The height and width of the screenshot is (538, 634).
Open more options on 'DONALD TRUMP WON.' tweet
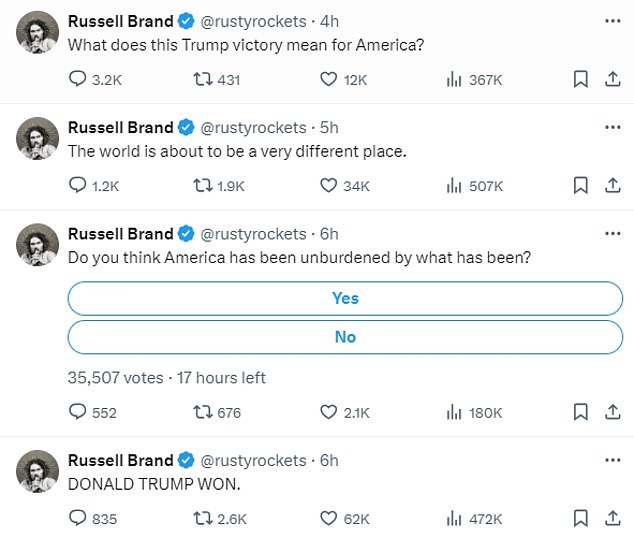pyautogui.click(x=612, y=460)
